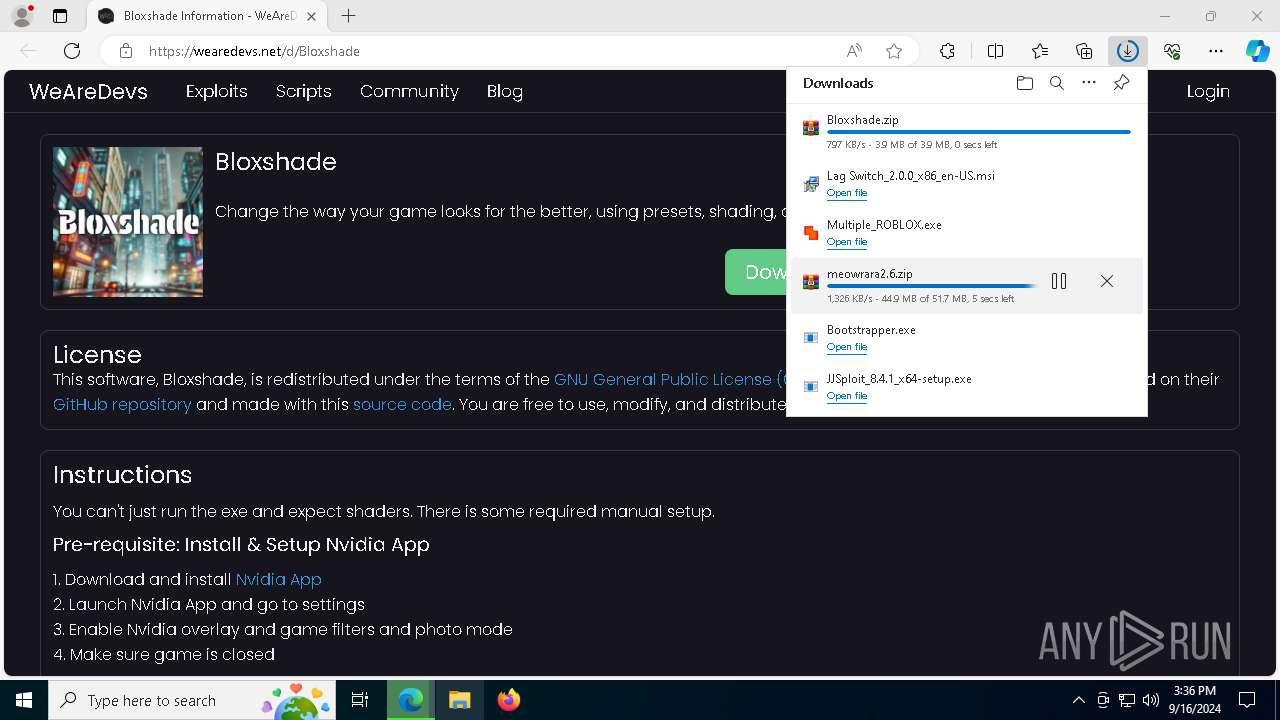The image size is (1280, 720).
Task: Click taskbar search box
Action: point(193,700)
